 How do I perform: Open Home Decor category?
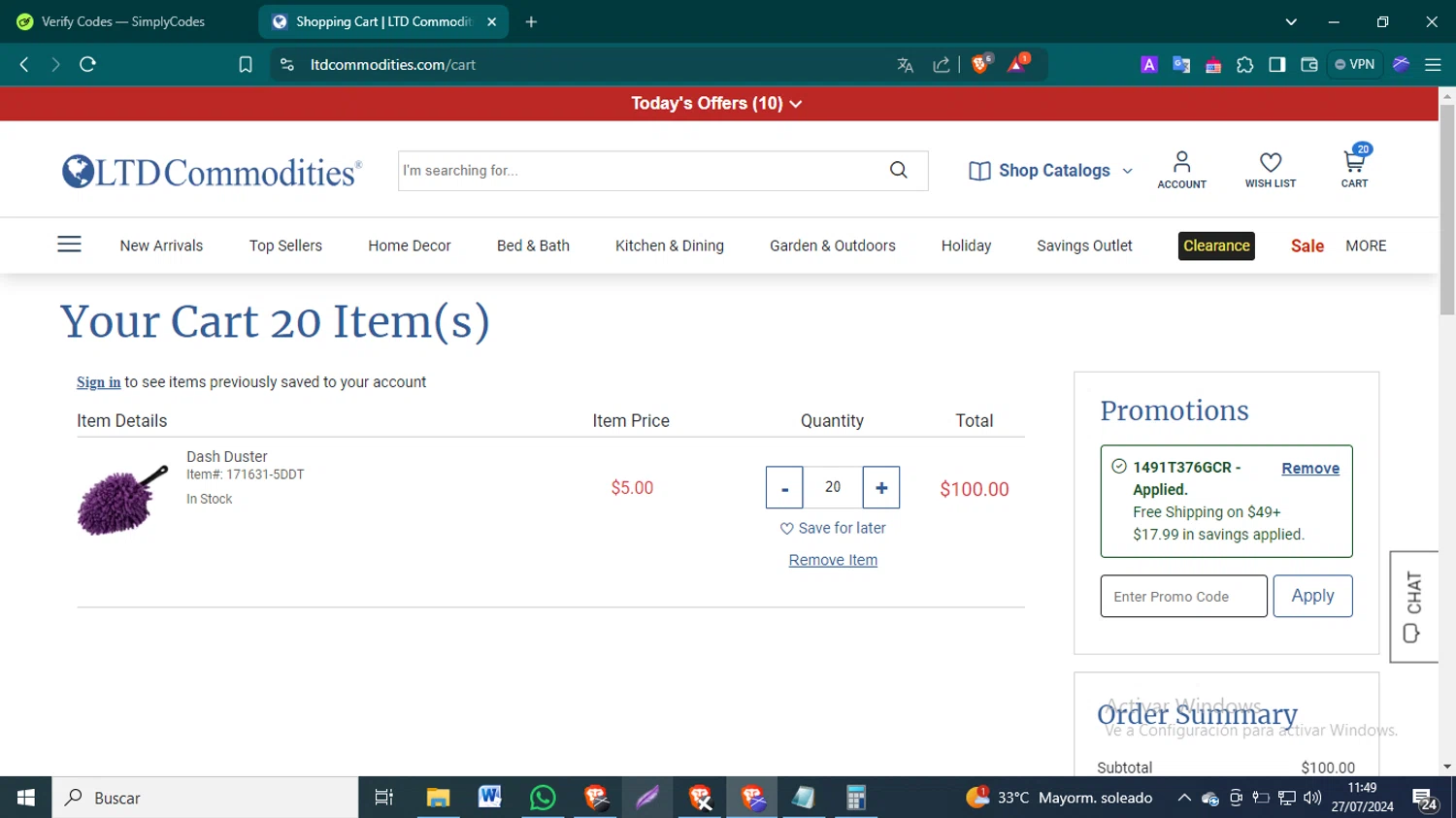click(410, 245)
